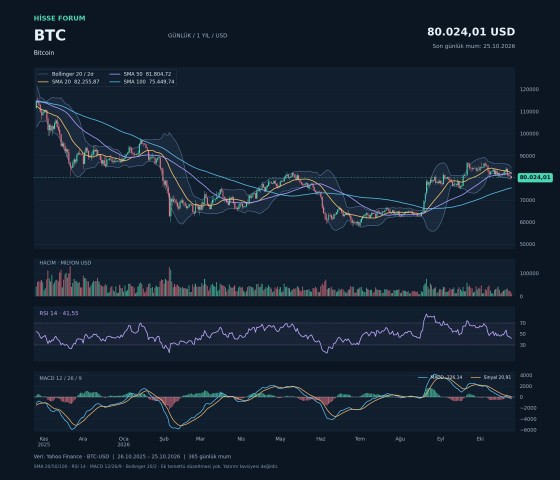560x480 pixels.
Task: Click the 70 label on the RSI axis
Action: pyautogui.click(x=523, y=323)
